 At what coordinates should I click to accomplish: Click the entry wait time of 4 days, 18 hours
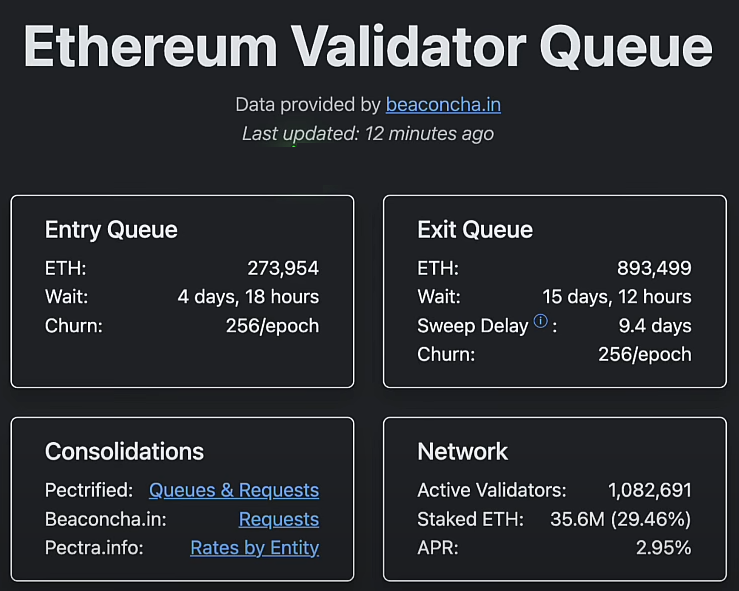tap(248, 297)
